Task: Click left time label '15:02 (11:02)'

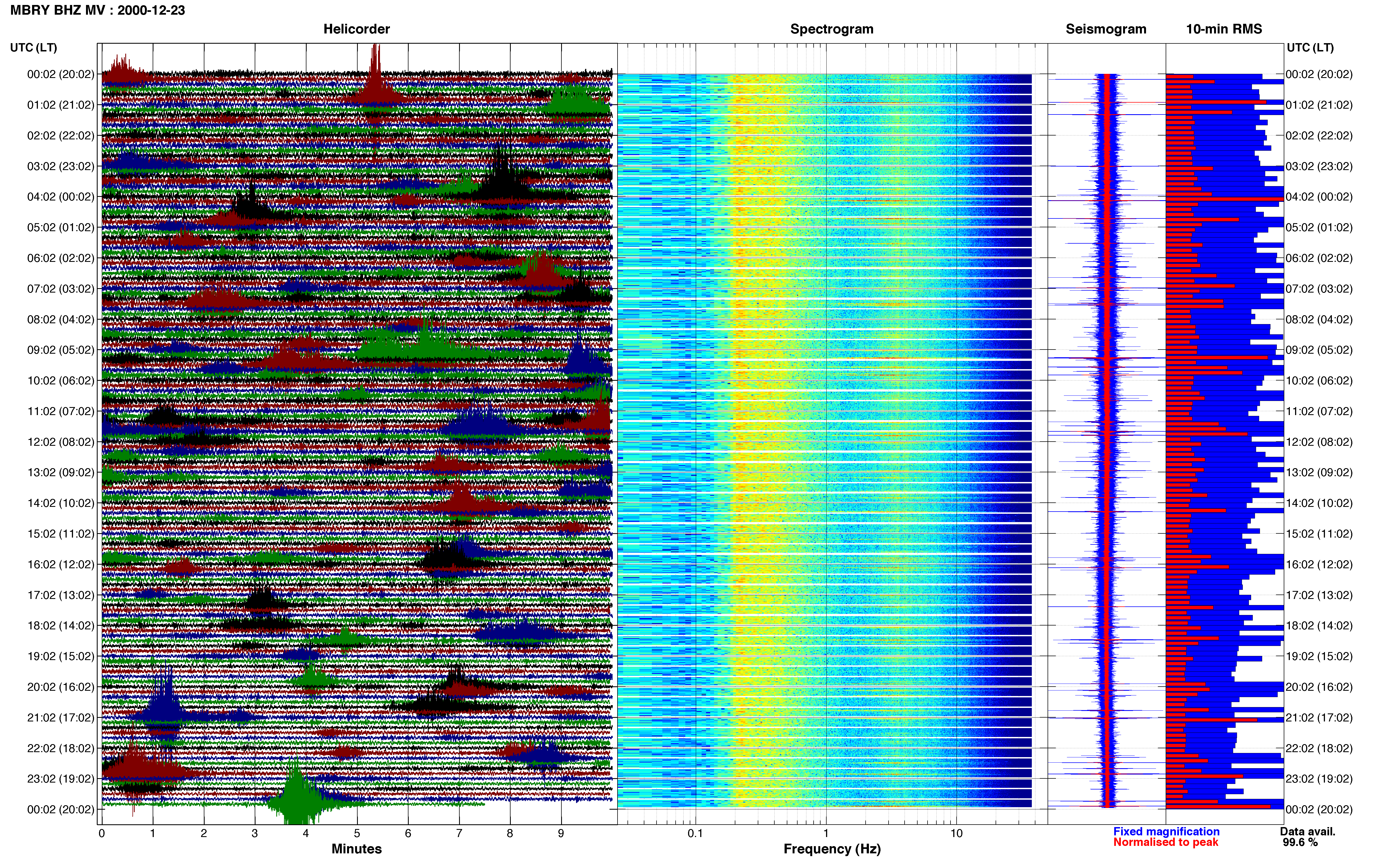Action: tap(61, 533)
